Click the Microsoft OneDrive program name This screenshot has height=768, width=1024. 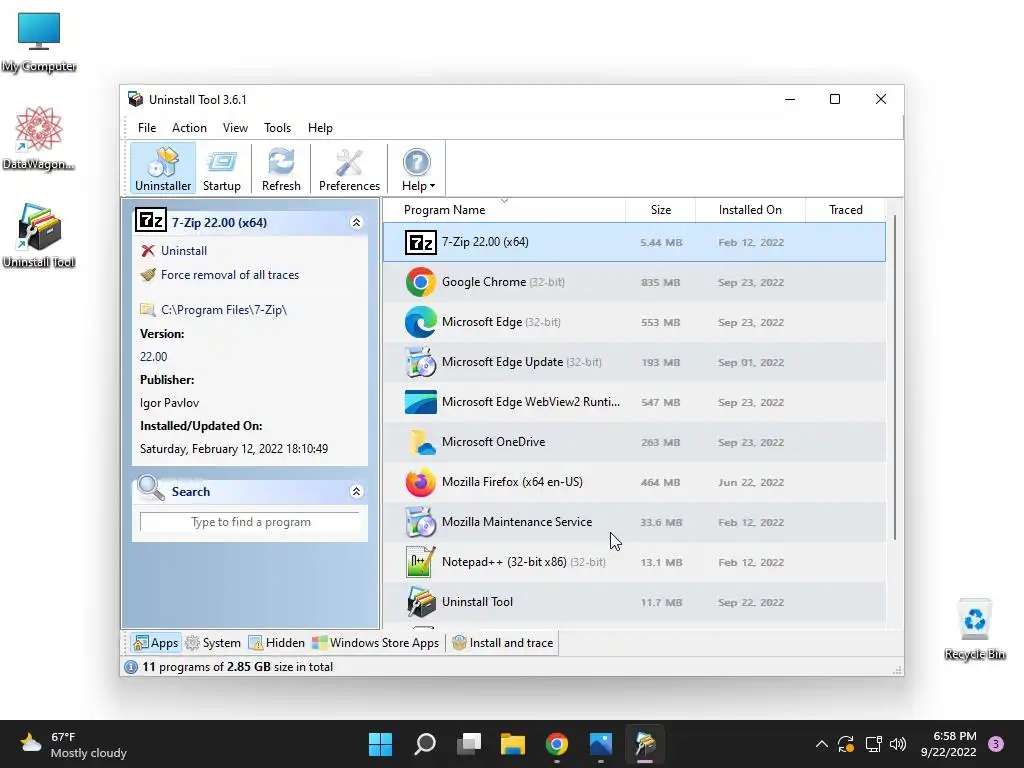coord(494,442)
